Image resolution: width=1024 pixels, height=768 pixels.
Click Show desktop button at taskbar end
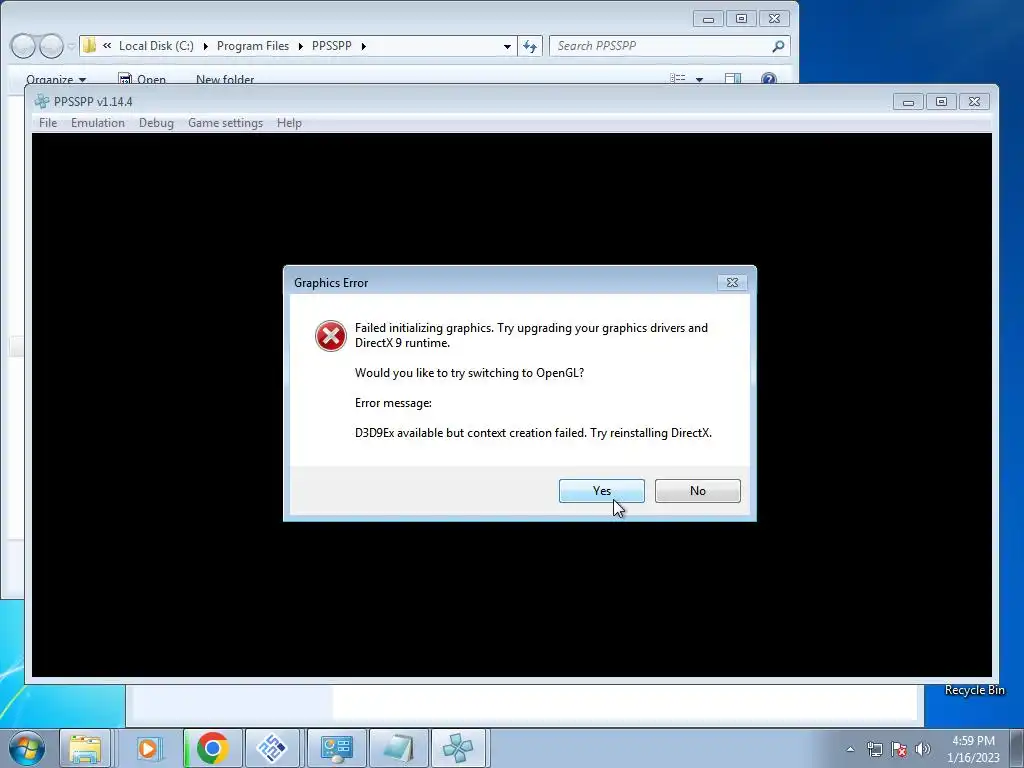point(1016,748)
